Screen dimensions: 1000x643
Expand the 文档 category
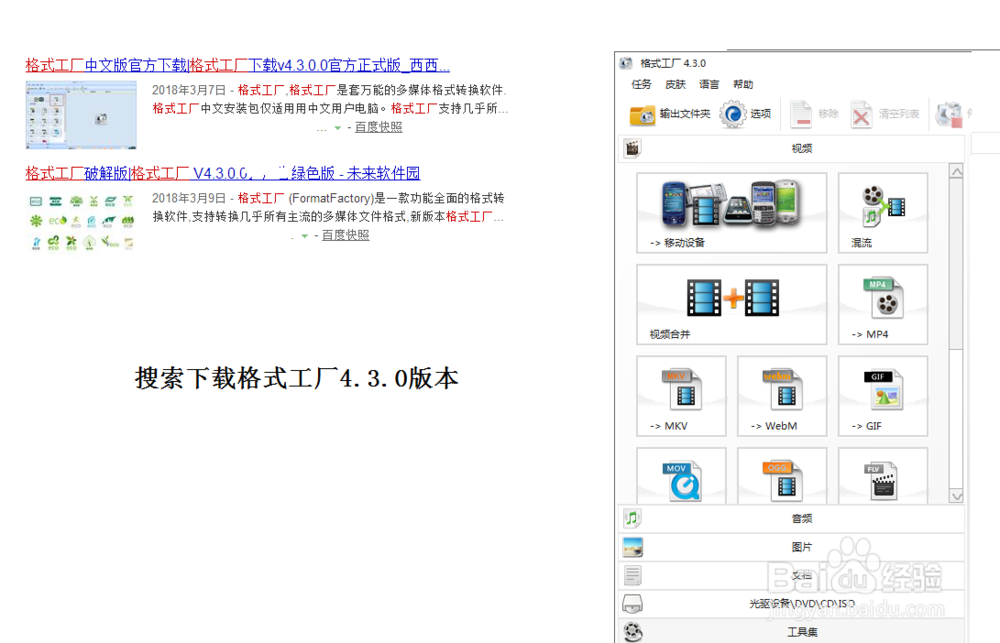791,575
